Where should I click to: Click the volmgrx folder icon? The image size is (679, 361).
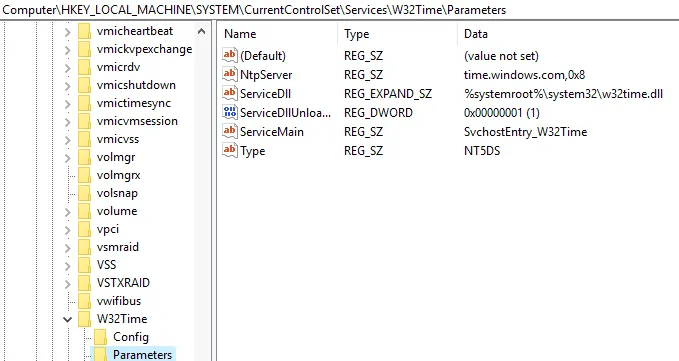pyautogui.click(x=84, y=175)
